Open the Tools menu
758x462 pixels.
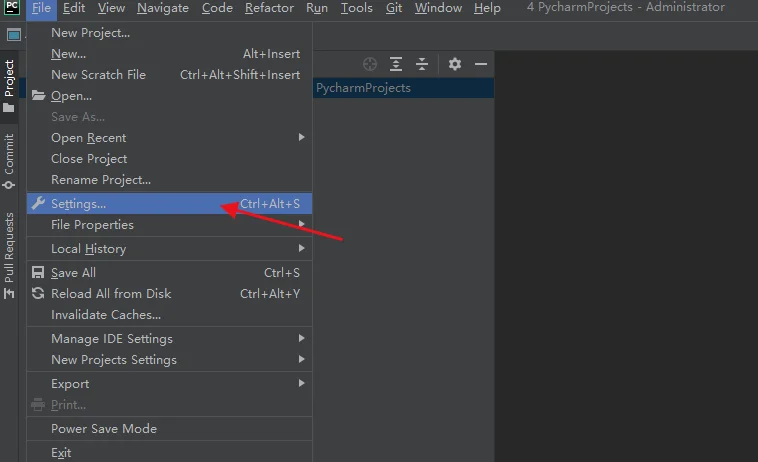[x=357, y=8]
